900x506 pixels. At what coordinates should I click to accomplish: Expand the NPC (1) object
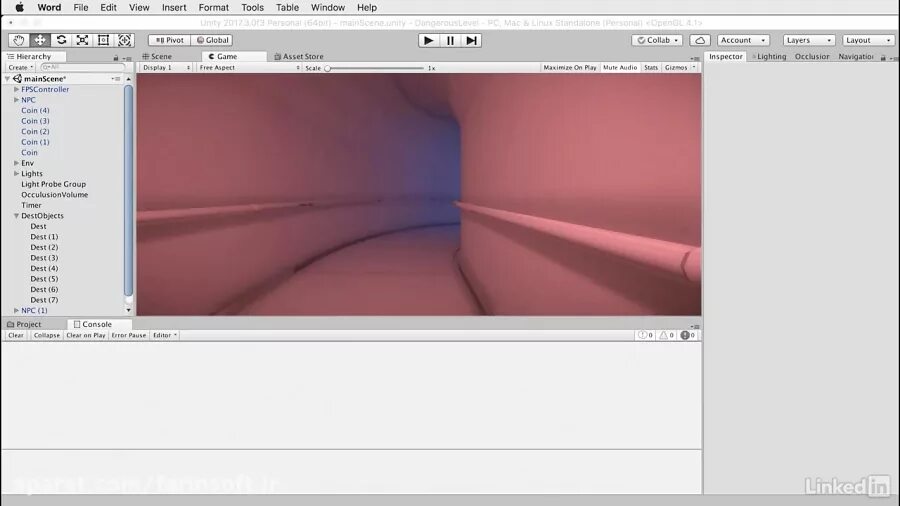pos(16,310)
